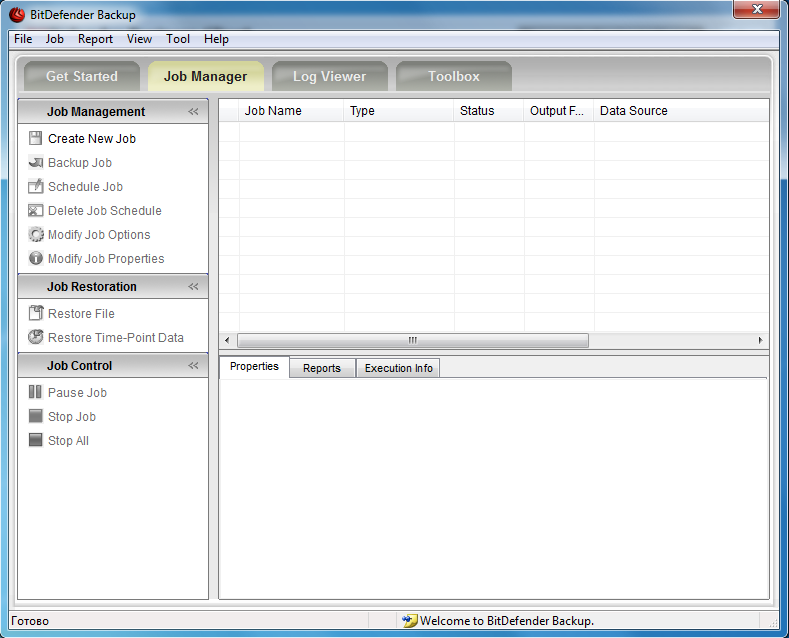Click the Готово status bar text
This screenshot has height=638, width=789.
pyautogui.click(x=30, y=621)
